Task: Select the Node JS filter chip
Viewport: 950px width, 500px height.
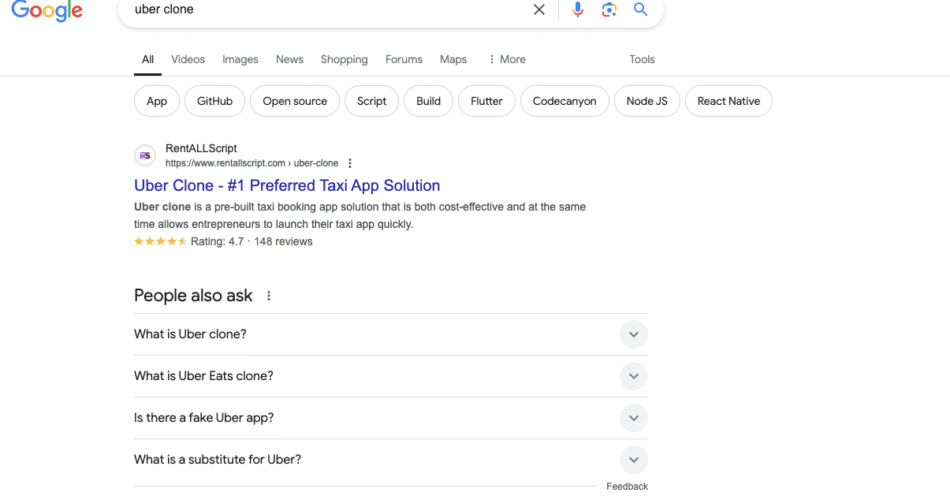Action: tap(647, 101)
